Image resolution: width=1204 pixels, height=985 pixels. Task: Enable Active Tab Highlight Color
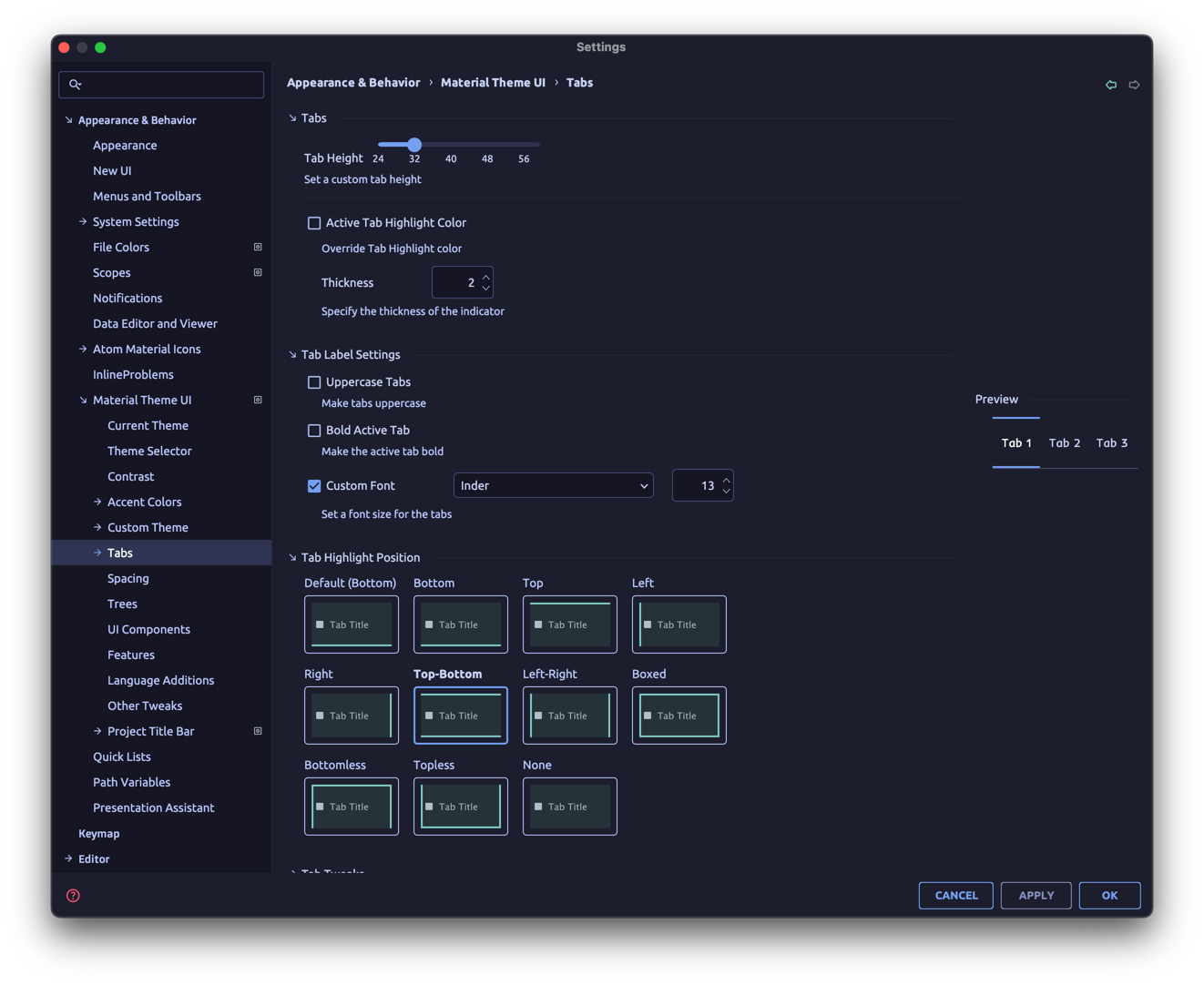[314, 222]
